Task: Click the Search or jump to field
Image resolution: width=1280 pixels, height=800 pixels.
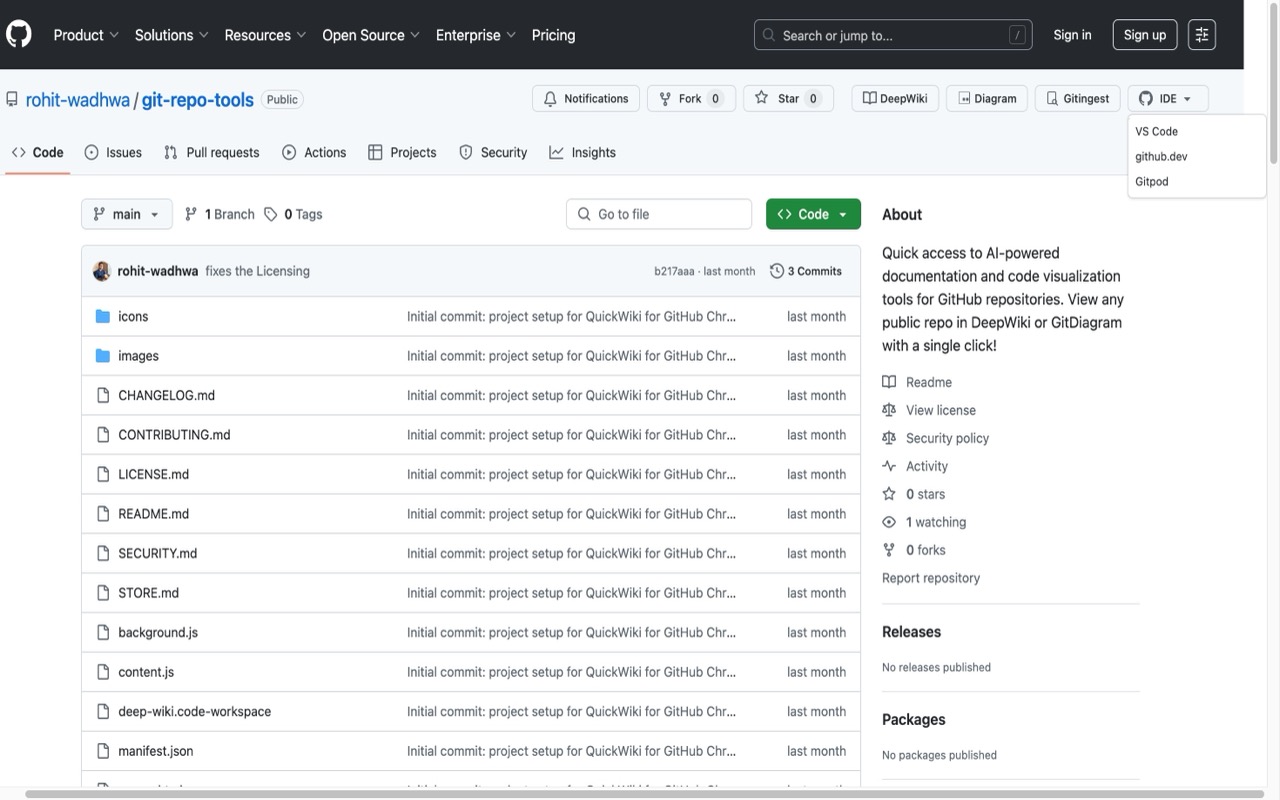Action: click(x=893, y=35)
